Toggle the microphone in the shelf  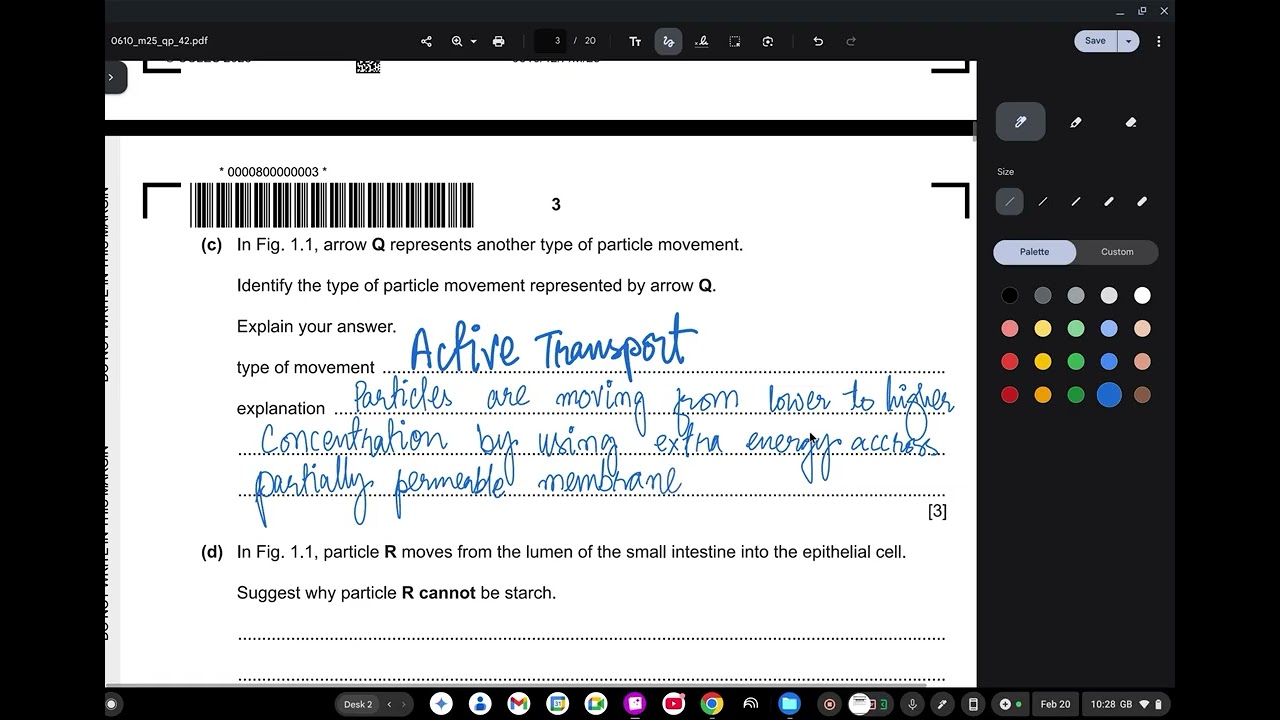pyautogui.click(x=912, y=704)
